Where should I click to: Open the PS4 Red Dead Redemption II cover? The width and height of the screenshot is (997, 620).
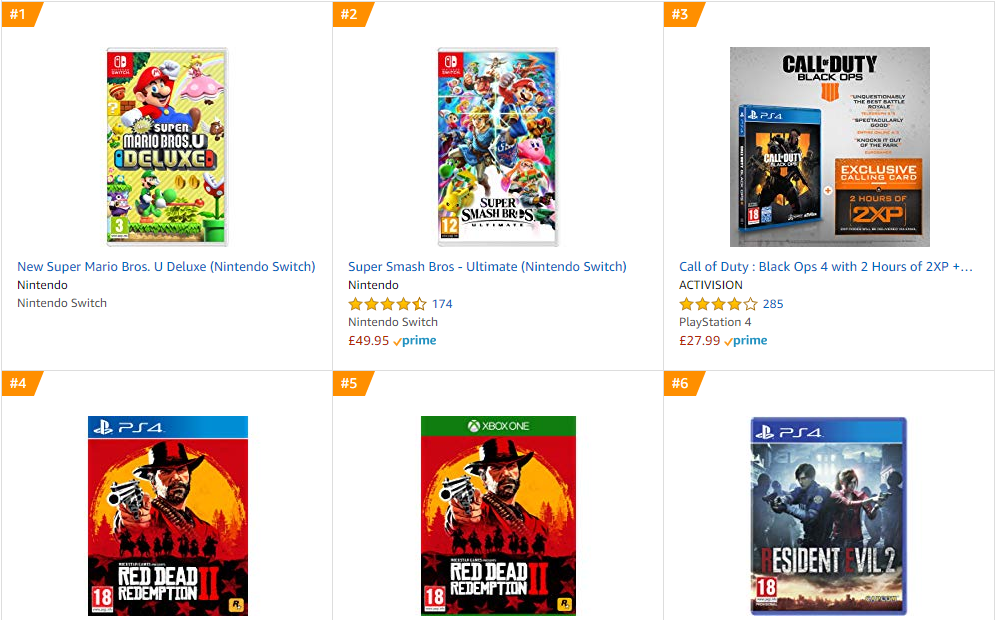pyautogui.click(x=168, y=516)
